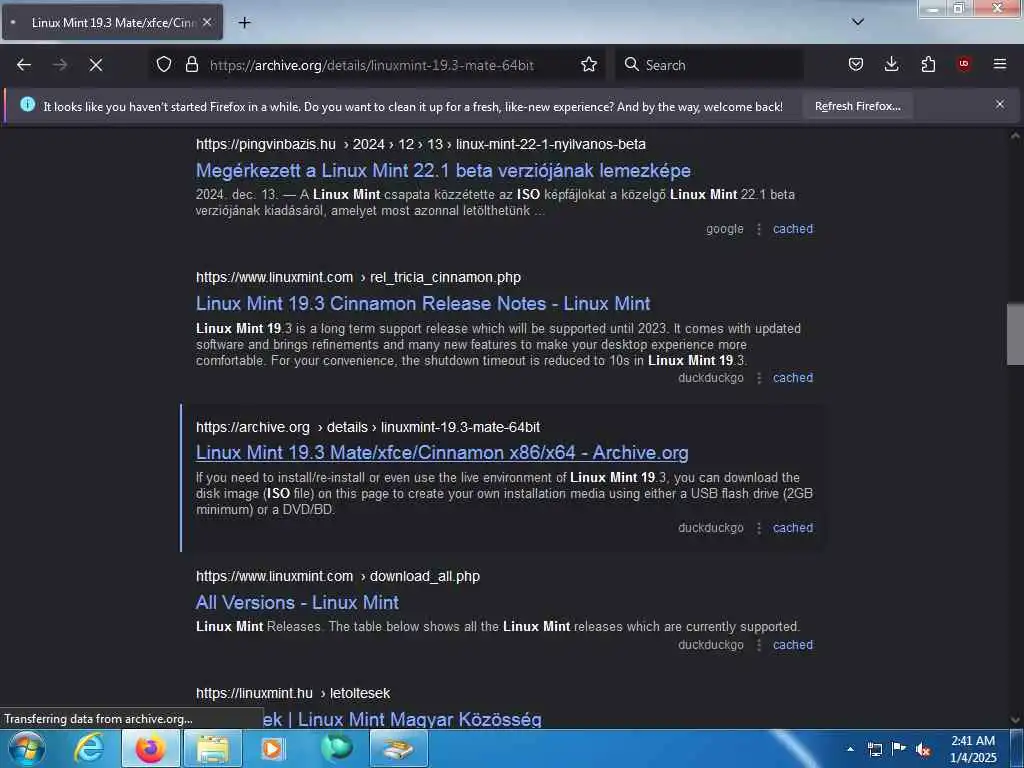Screen dimensions: 1024x768
Task: Open the uBlock Origin extension icon
Action: point(964,64)
